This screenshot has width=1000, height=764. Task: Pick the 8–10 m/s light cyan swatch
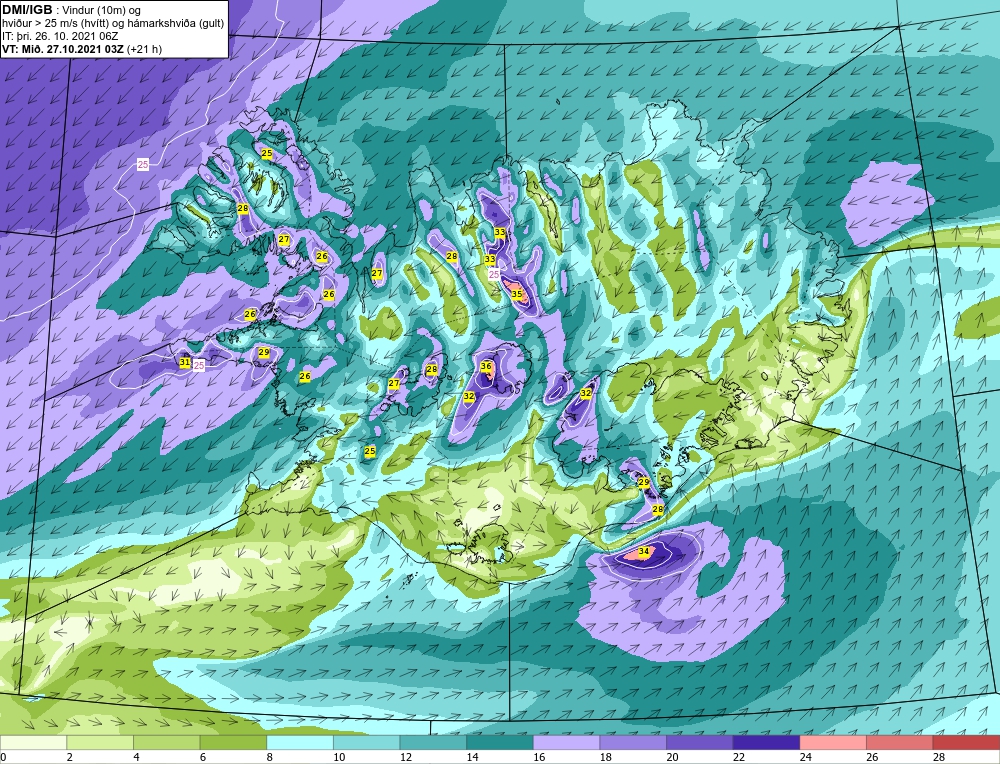click(x=300, y=742)
